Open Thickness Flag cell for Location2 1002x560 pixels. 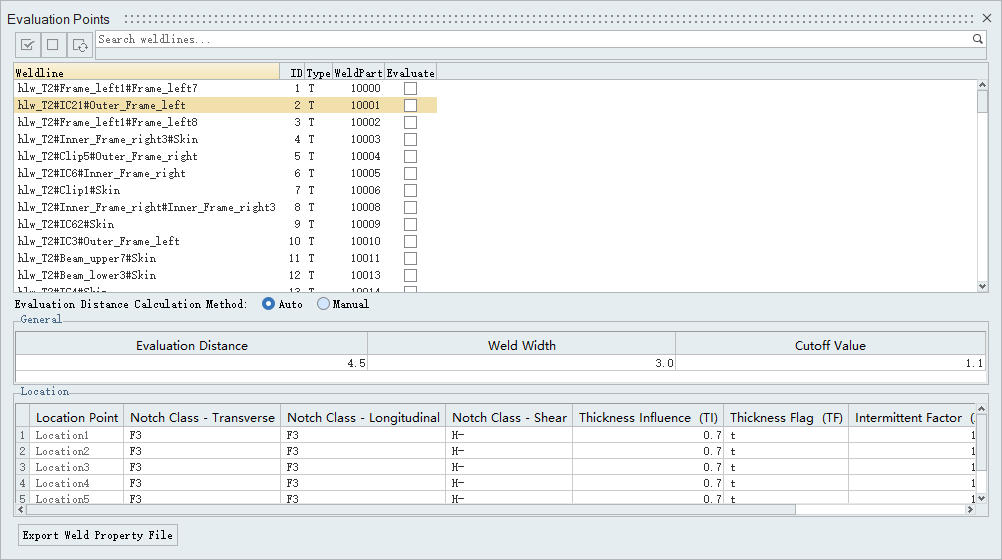pos(785,451)
